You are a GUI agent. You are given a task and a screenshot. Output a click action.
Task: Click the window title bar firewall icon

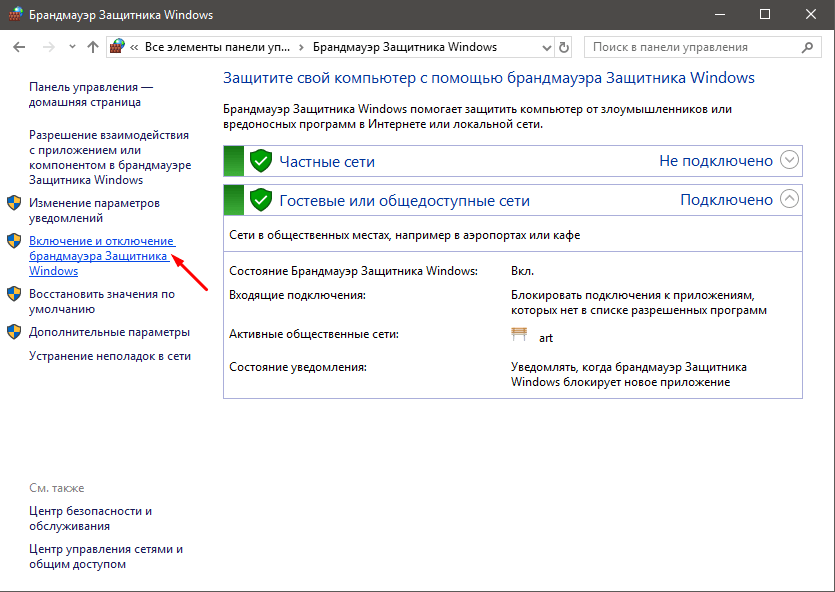tap(15, 14)
